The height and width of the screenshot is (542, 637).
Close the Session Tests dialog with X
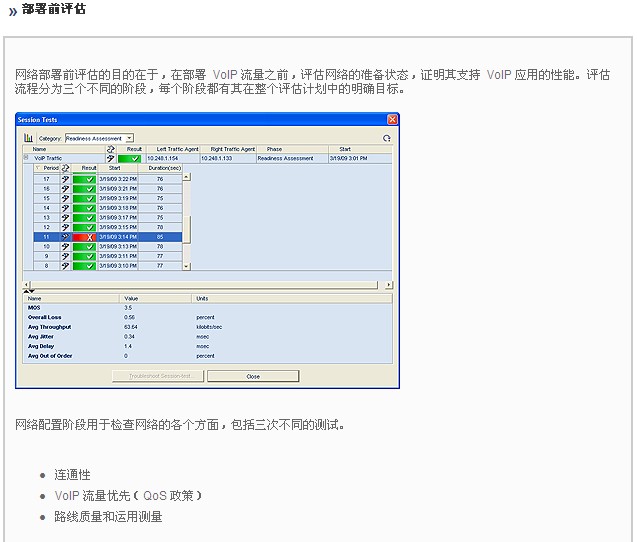click(392, 119)
